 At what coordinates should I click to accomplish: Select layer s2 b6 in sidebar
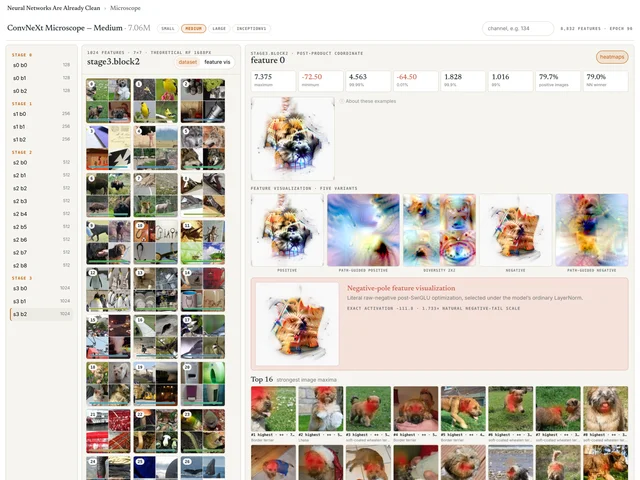[x=41, y=240]
